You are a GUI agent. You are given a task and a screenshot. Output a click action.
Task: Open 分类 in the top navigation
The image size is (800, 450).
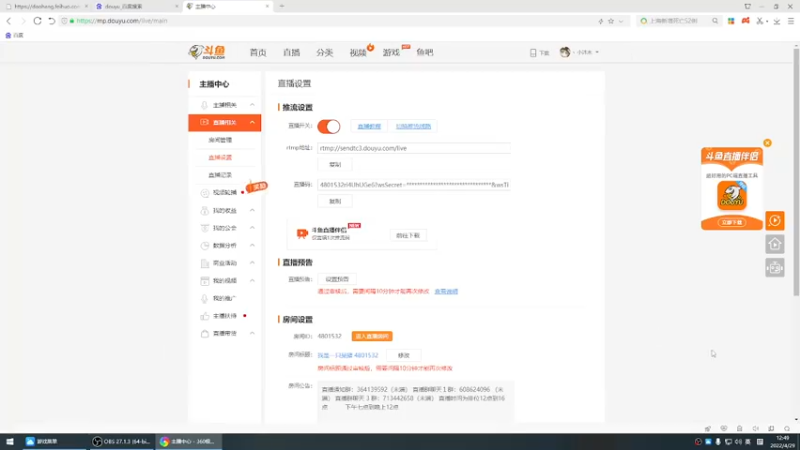point(324,53)
